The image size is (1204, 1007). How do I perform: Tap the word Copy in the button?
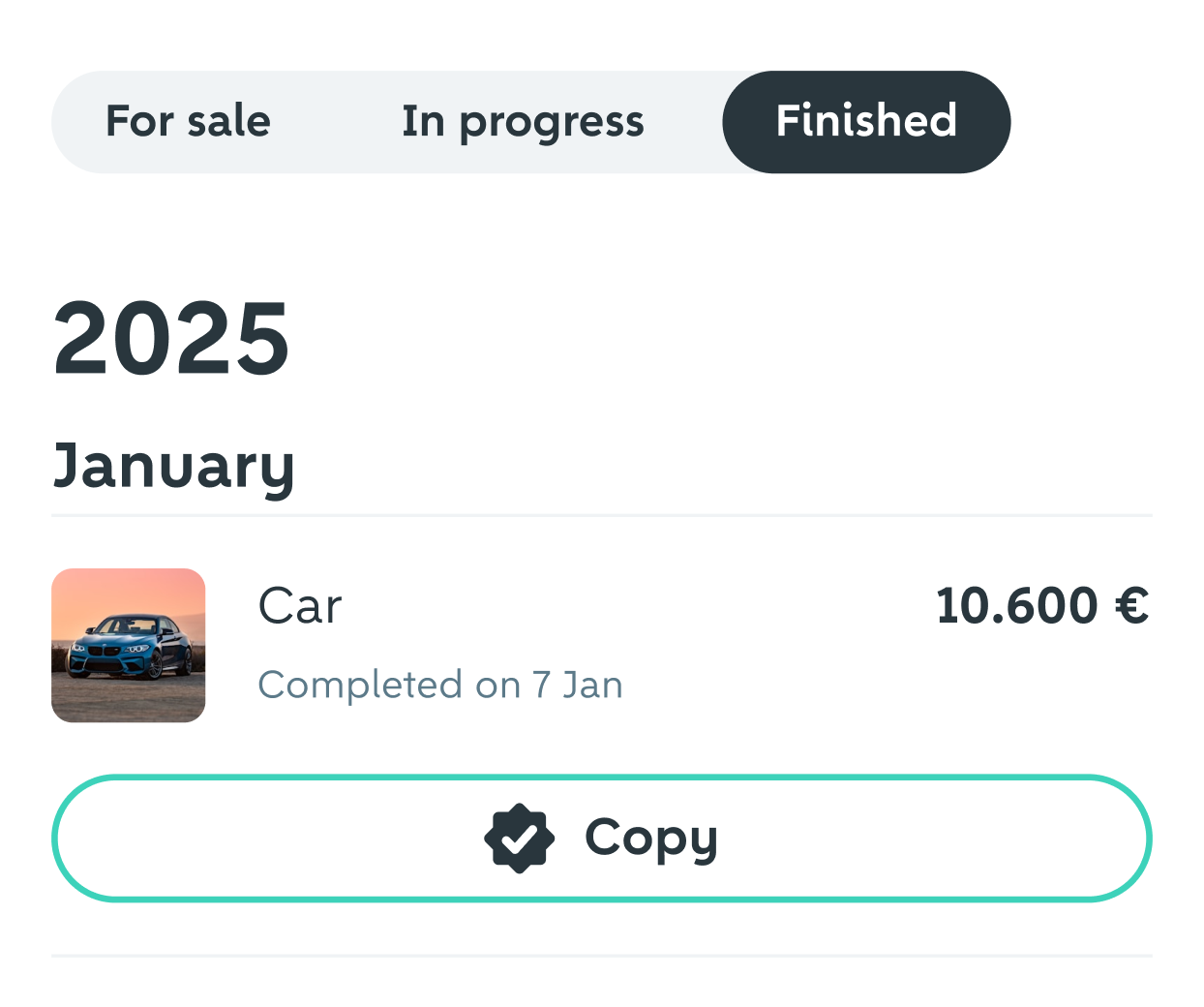[650, 839]
